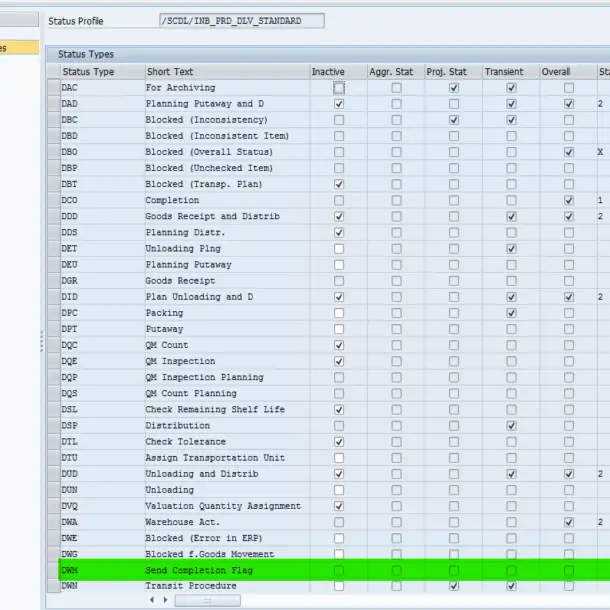Click the 'X' value in DBO row
Image resolution: width=610 pixels, height=610 pixels.
(600, 152)
